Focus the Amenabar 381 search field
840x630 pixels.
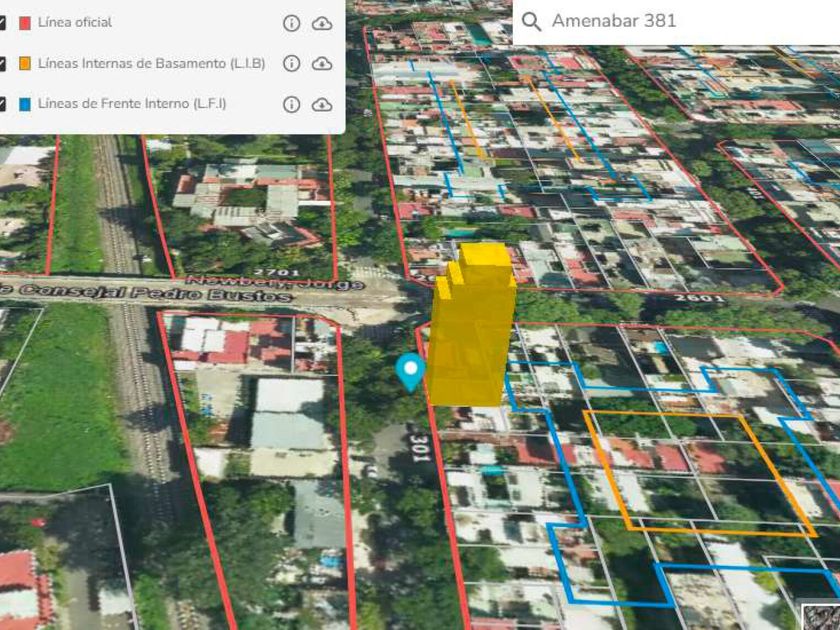(x=676, y=21)
